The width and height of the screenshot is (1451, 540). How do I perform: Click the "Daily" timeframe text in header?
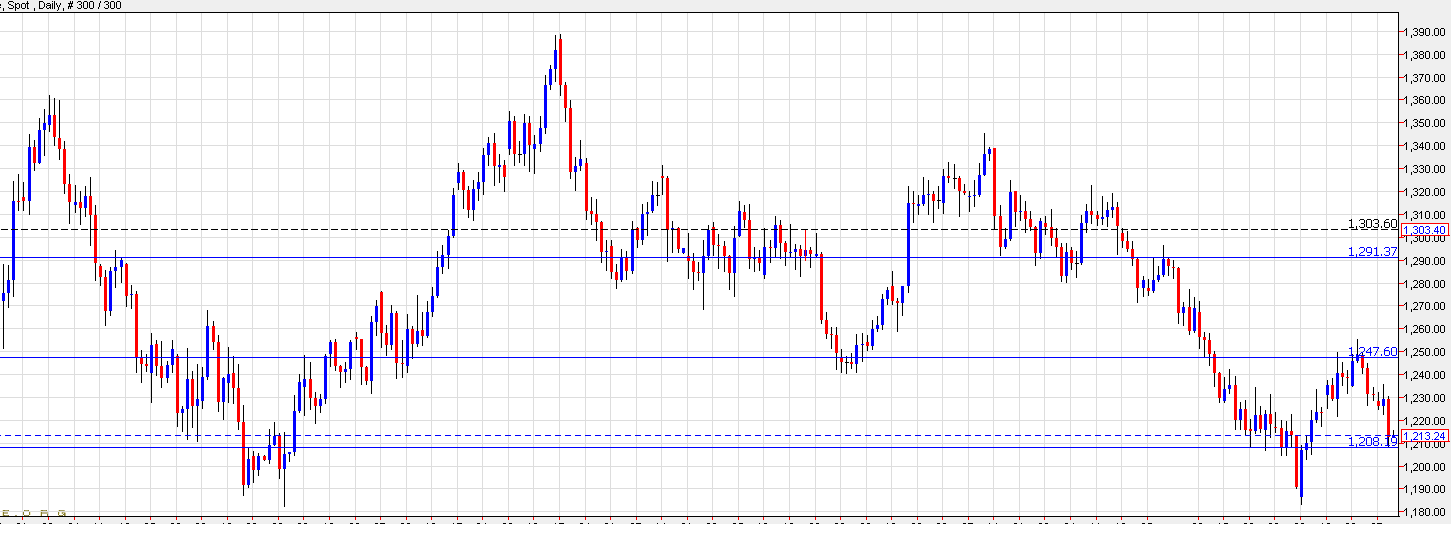pos(52,5)
